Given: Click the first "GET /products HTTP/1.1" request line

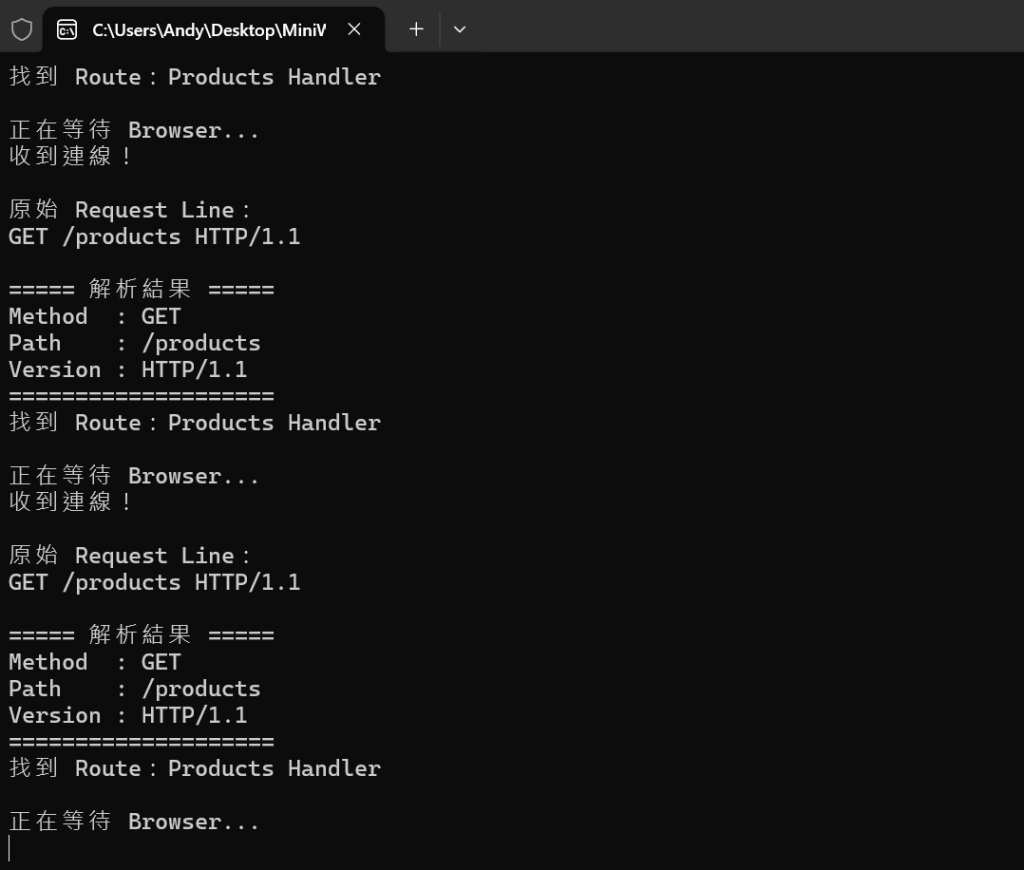Looking at the screenshot, I should pyautogui.click(x=154, y=236).
